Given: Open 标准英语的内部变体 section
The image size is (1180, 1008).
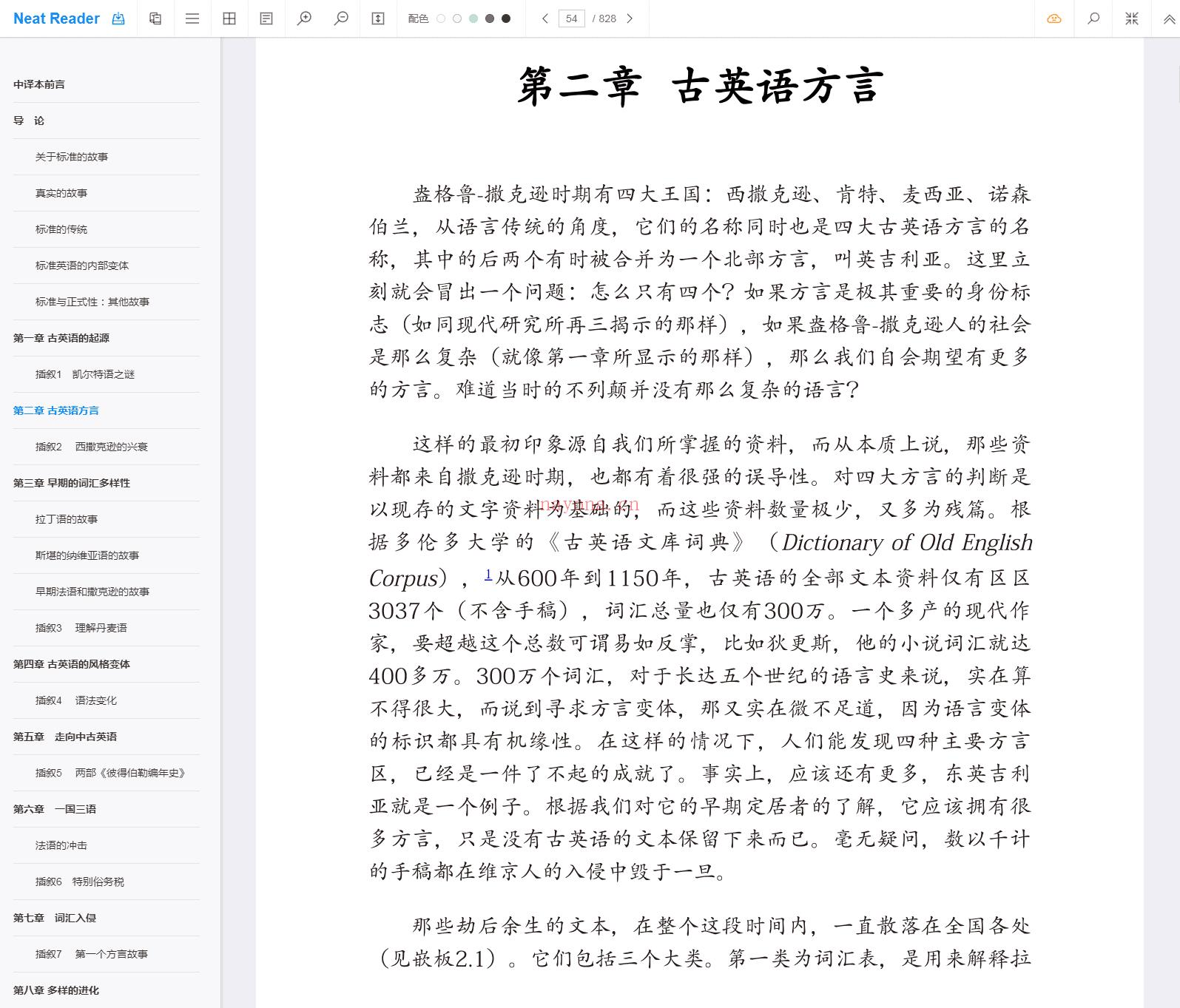Looking at the screenshot, I should coord(82,265).
